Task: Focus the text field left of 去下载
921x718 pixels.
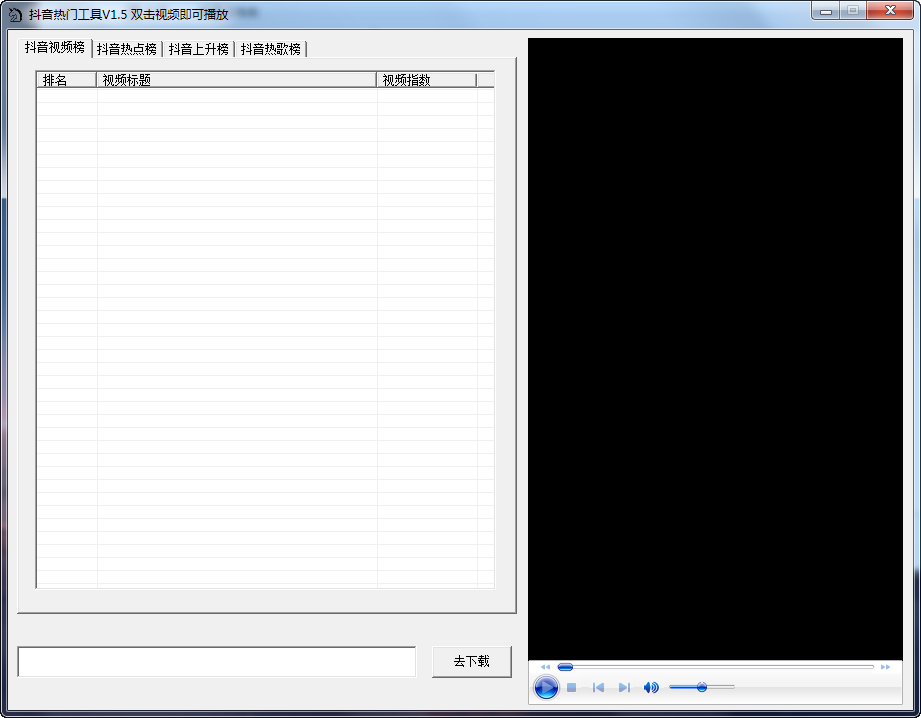Action: coord(217,662)
